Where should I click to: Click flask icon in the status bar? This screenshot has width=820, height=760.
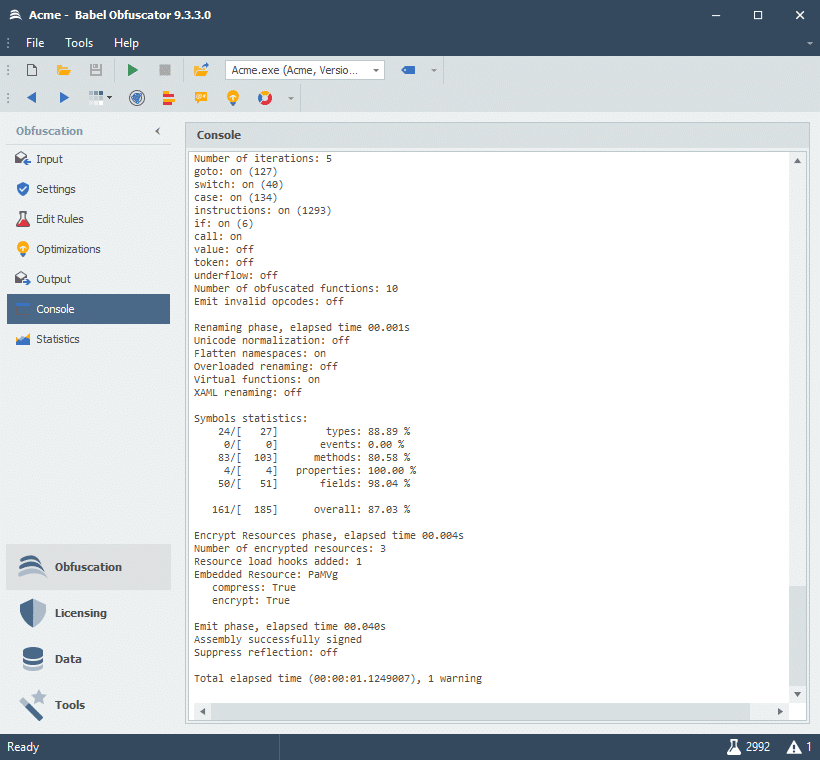pos(734,746)
